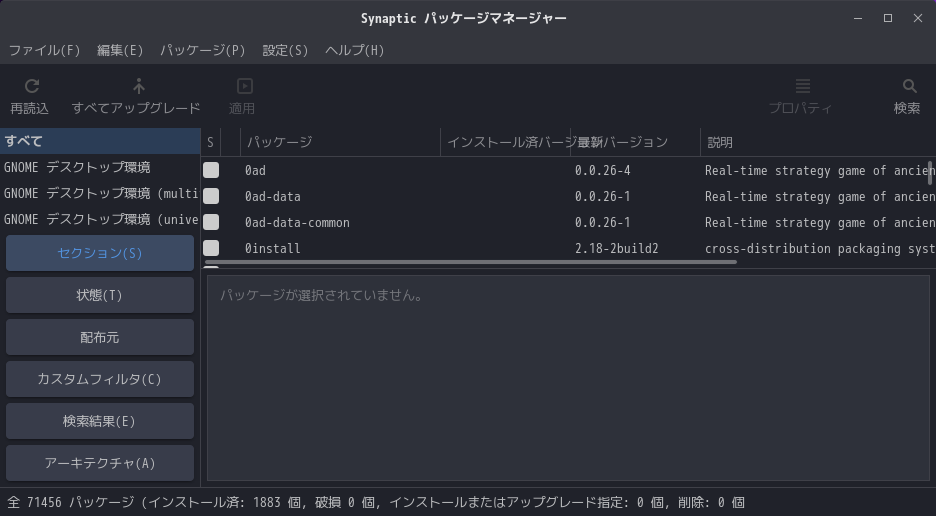Click the Upgrade All (すべてアップグレード) icon
The width and height of the screenshot is (936, 516).
coord(138,87)
